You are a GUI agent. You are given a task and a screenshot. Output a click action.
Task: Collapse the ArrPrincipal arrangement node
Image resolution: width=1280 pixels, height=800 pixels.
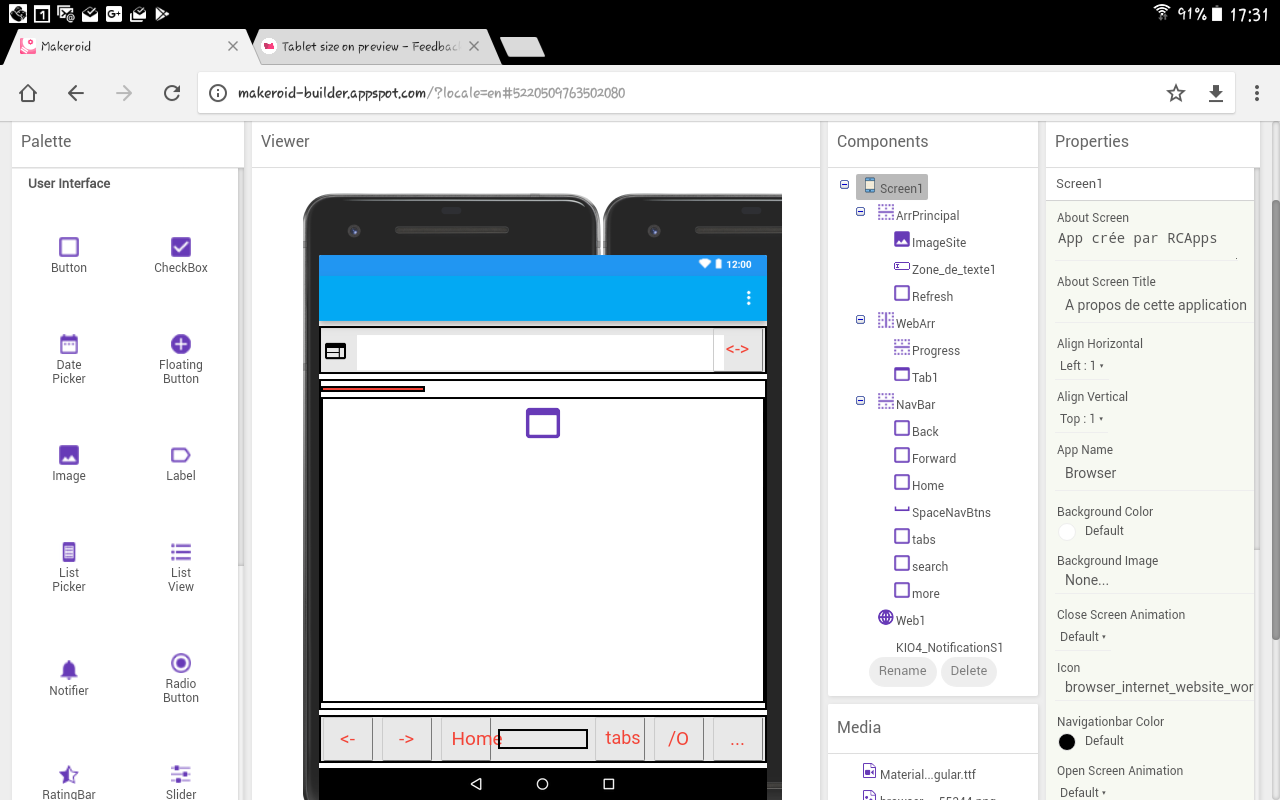tap(861, 212)
